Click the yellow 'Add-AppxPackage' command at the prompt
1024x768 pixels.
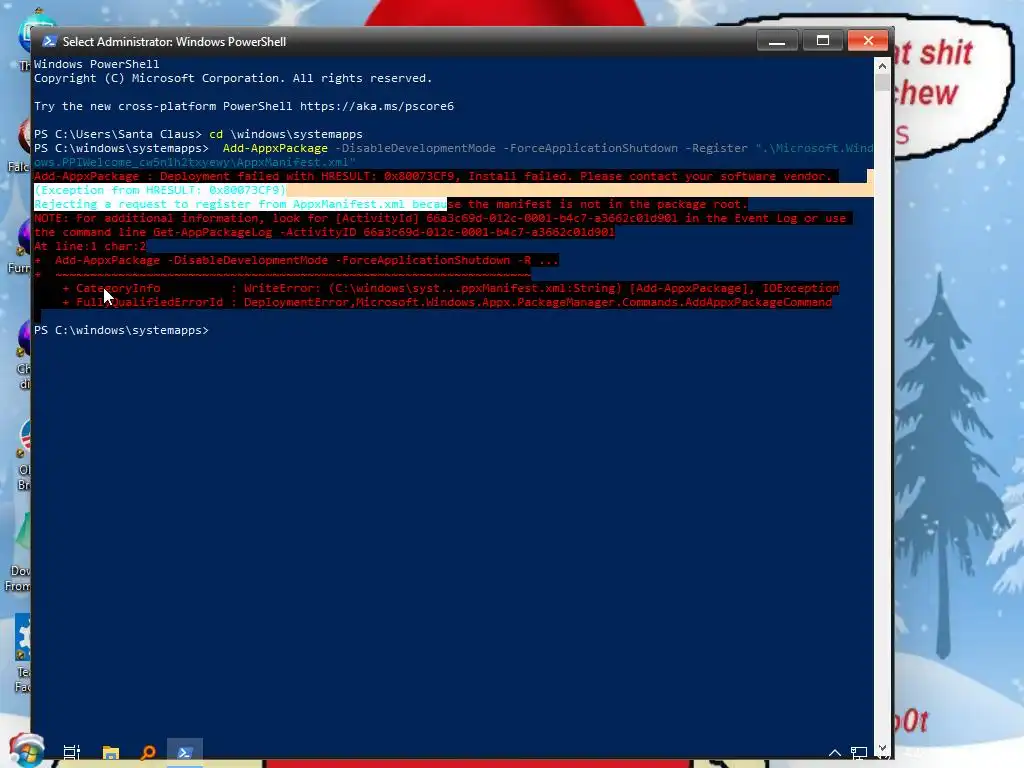(x=275, y=148)
